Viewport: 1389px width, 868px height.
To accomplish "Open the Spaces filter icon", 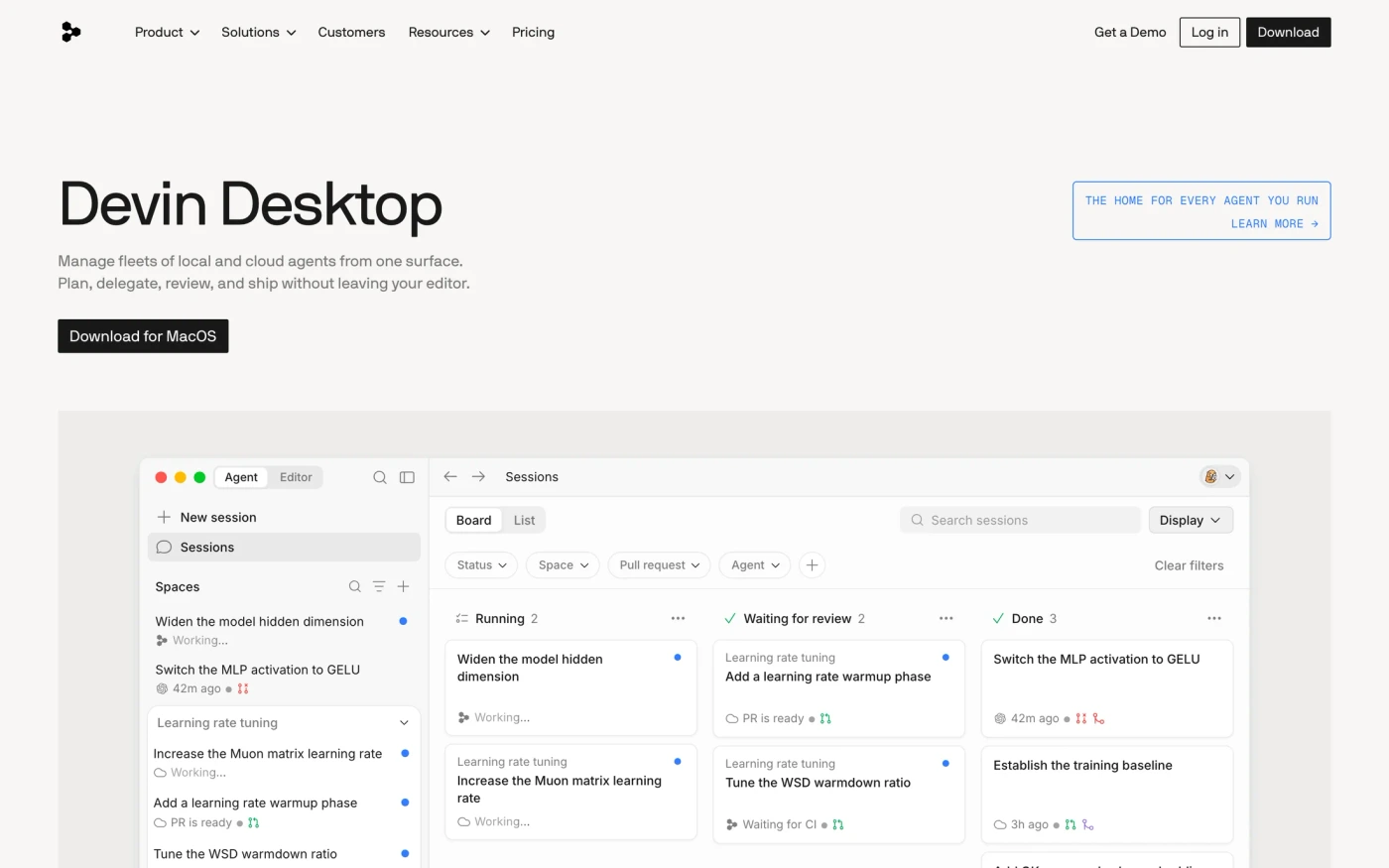I will pos(379,587).
